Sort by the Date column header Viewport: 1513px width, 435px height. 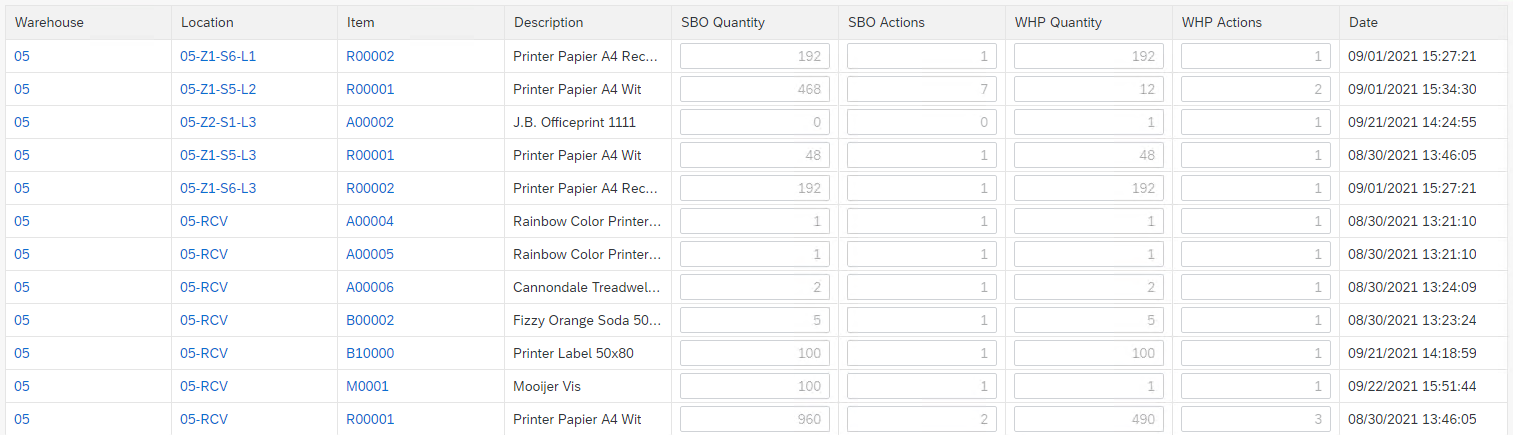tap(1362, 23)
